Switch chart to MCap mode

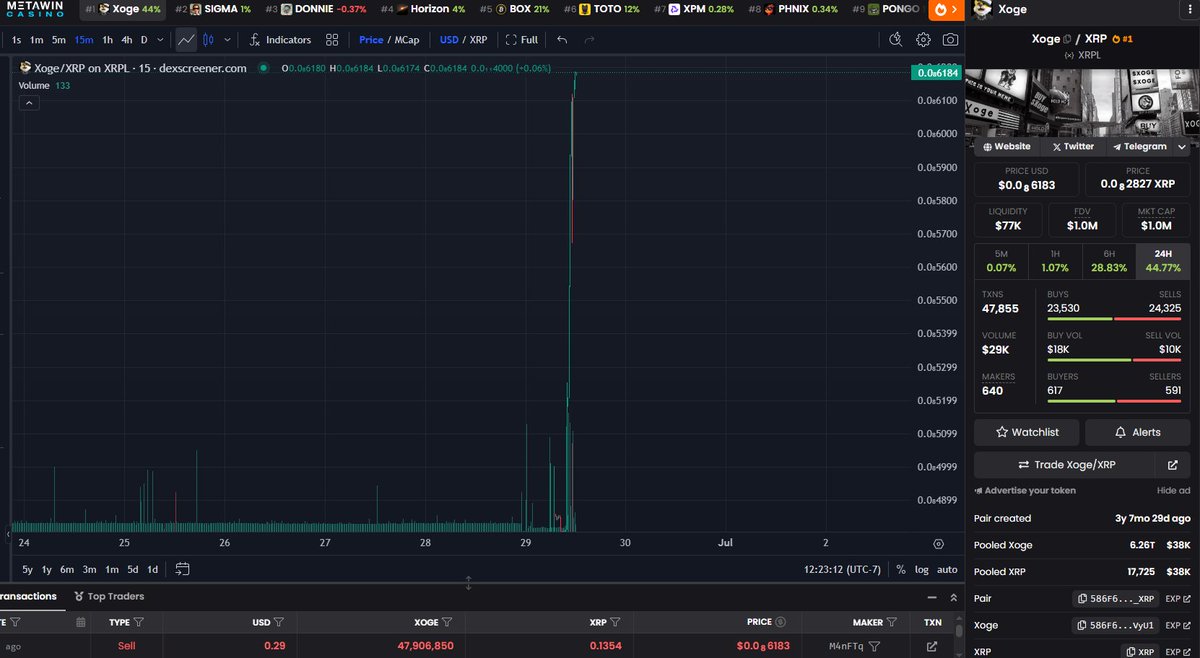click(407, 40)
